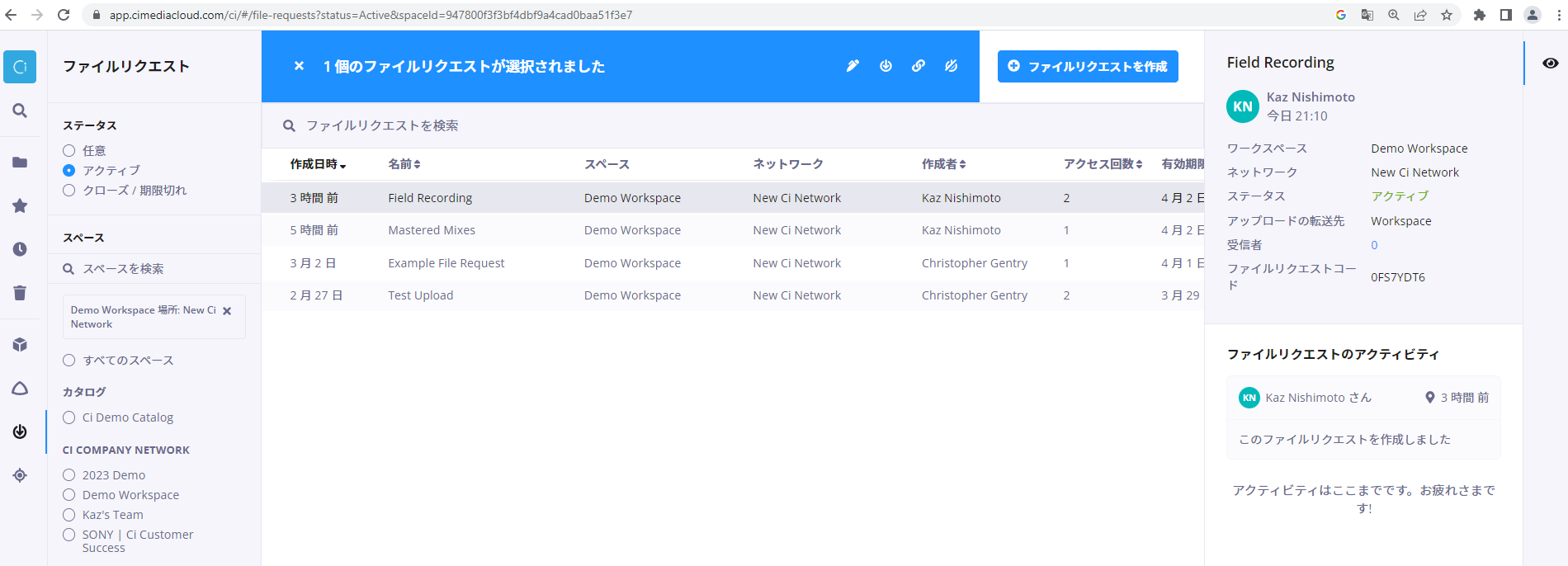This screenshot has width=1568, height=566.
Task: Click the 有効期限 column header
Action: click(1183, 164)
